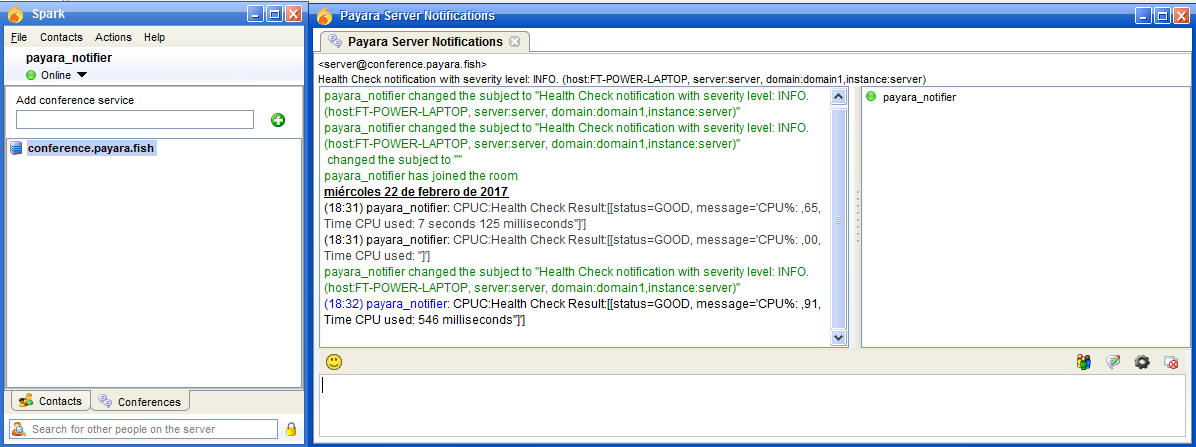Click the invite users people icon

[x=1084, y=362]
